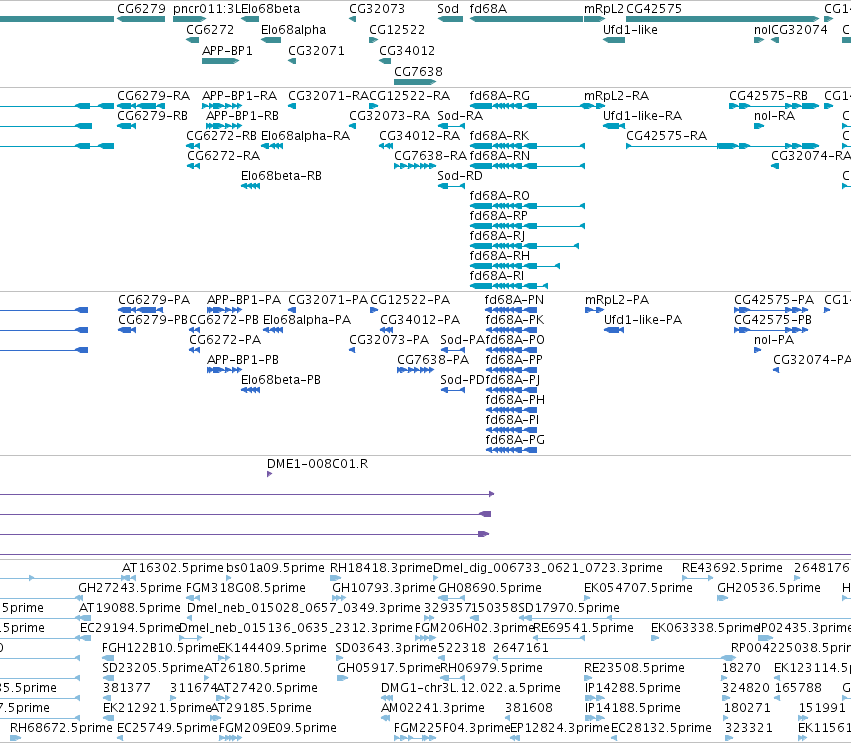Open the nol-RA transcript label

[774, 116]
